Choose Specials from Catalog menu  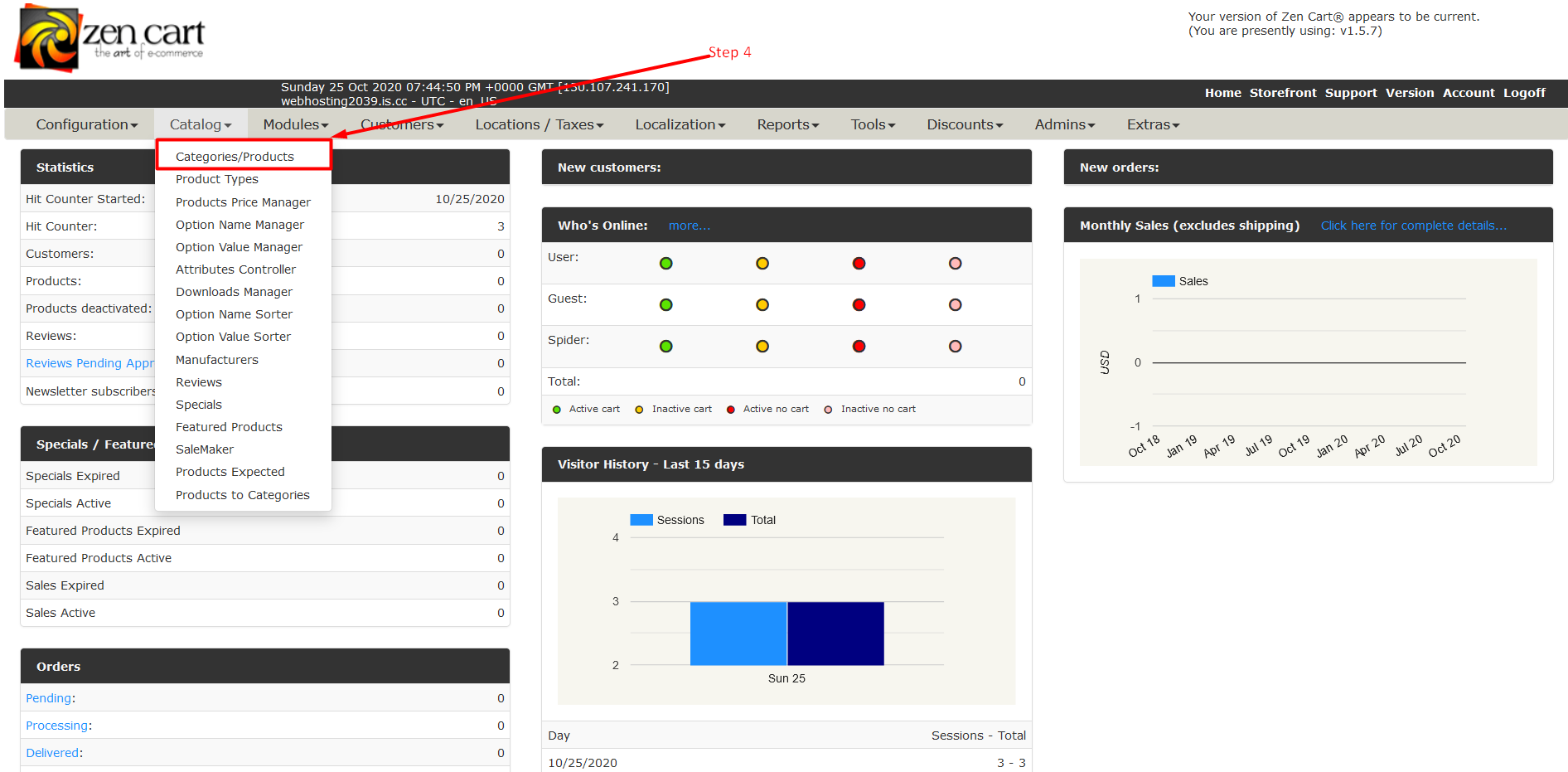pos(199,405)
